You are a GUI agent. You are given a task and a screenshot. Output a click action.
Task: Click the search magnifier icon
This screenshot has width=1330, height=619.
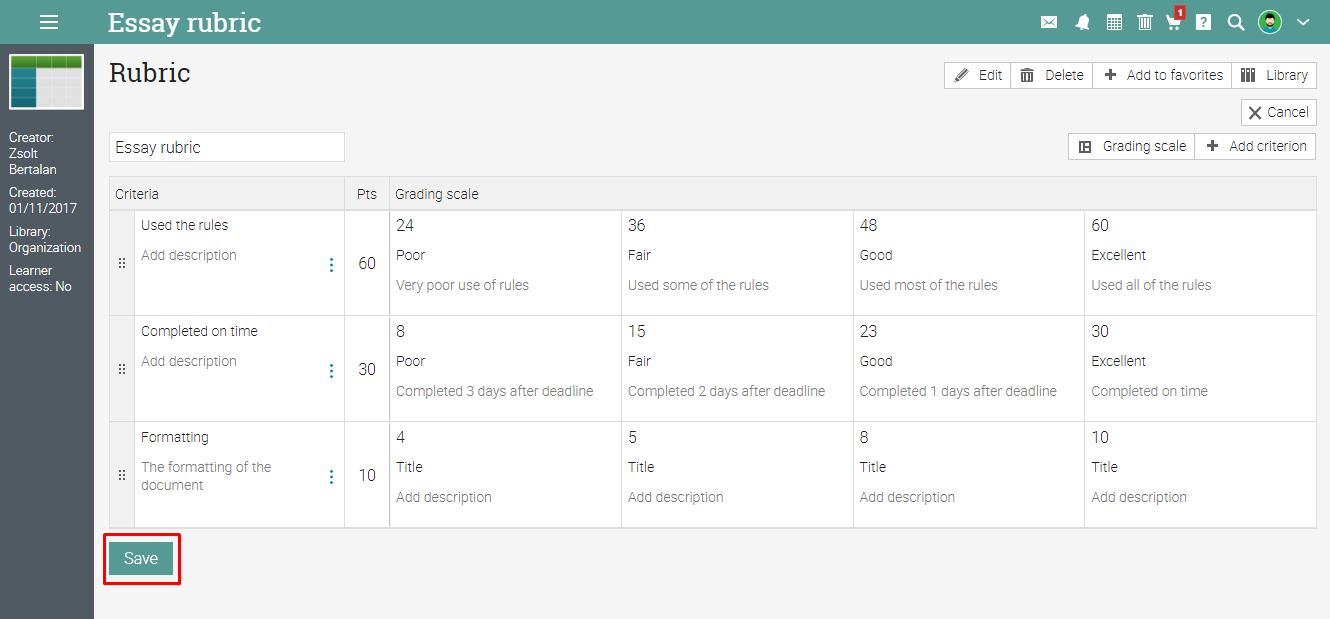[x=1236, y=22]
